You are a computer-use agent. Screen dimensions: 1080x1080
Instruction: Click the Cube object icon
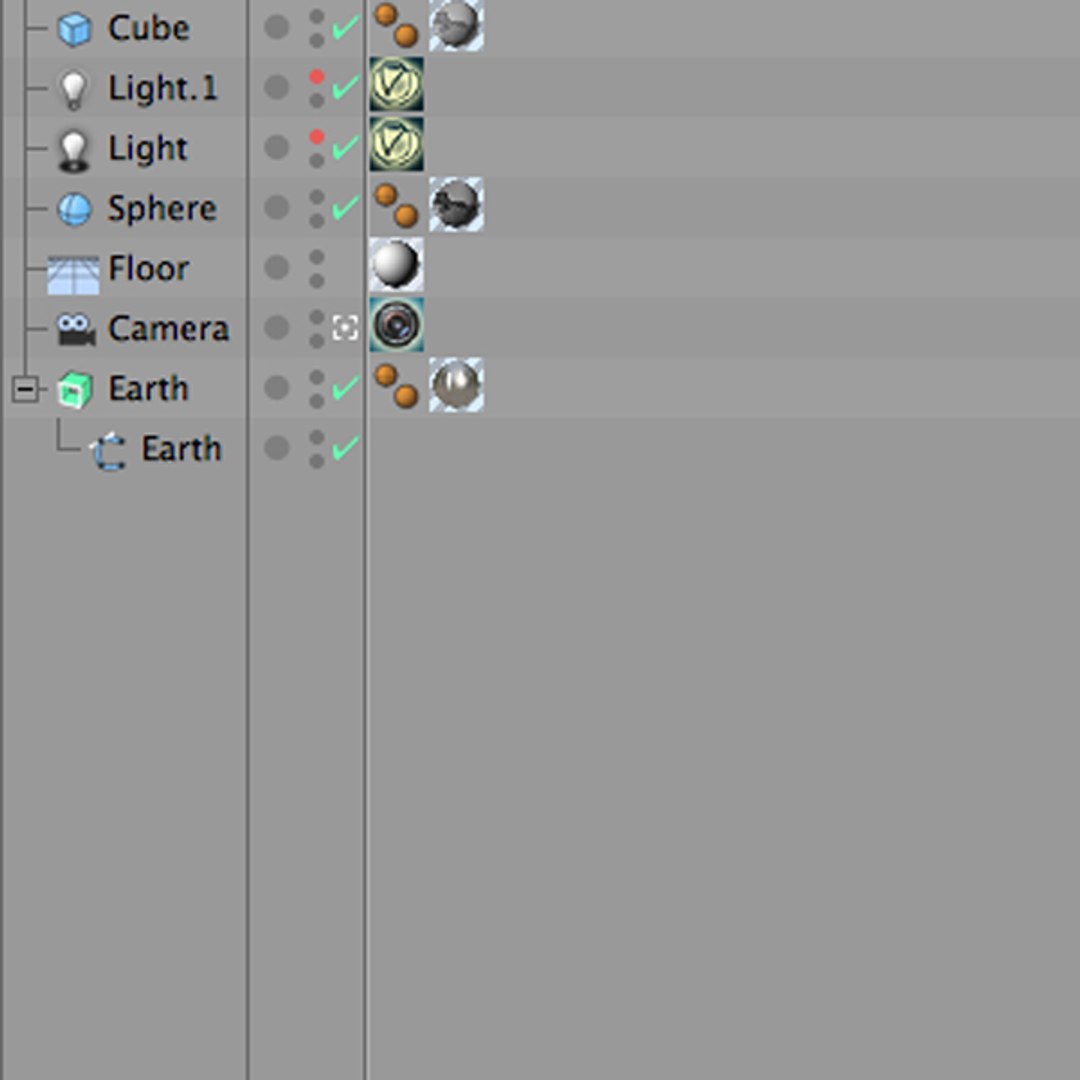74,29
